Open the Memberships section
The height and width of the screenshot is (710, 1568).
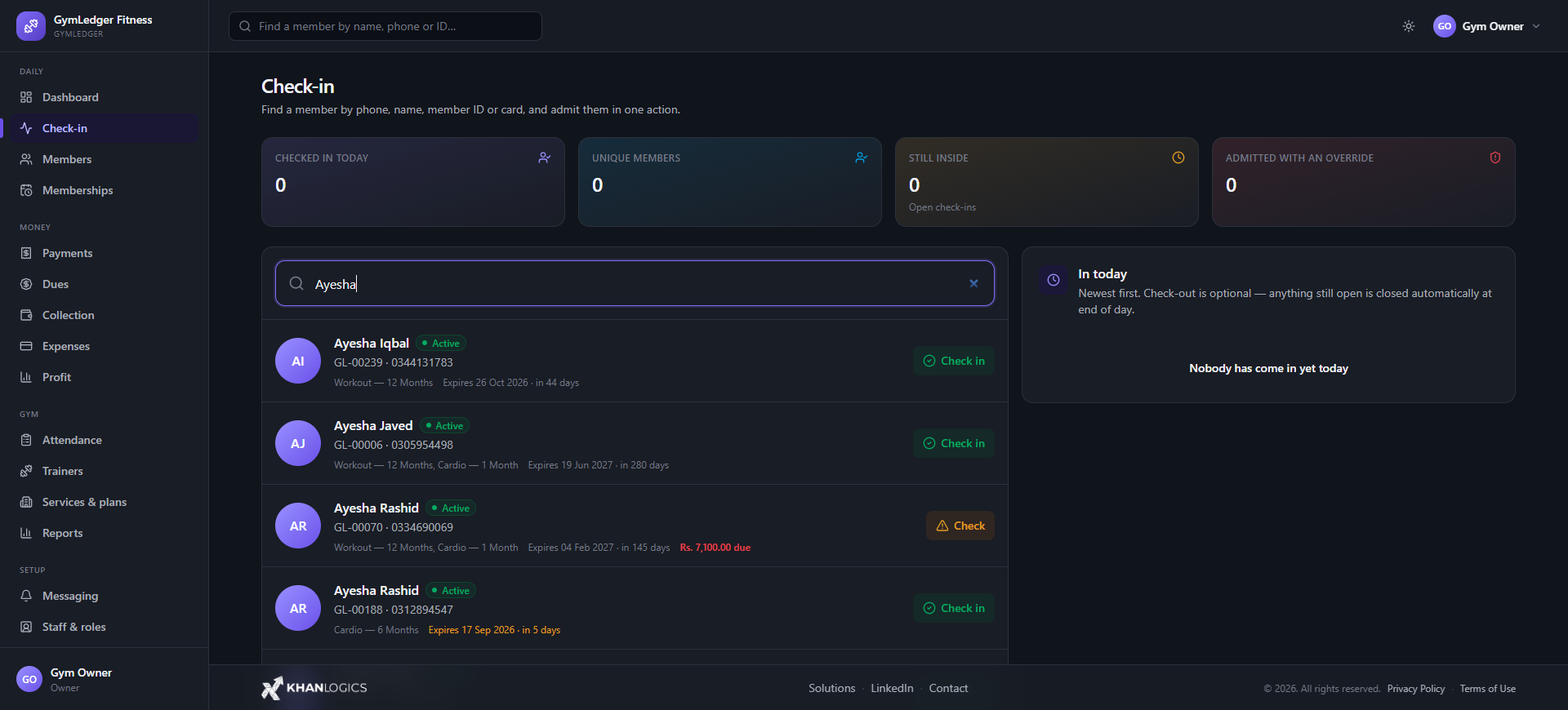click(x=105, y=190)
